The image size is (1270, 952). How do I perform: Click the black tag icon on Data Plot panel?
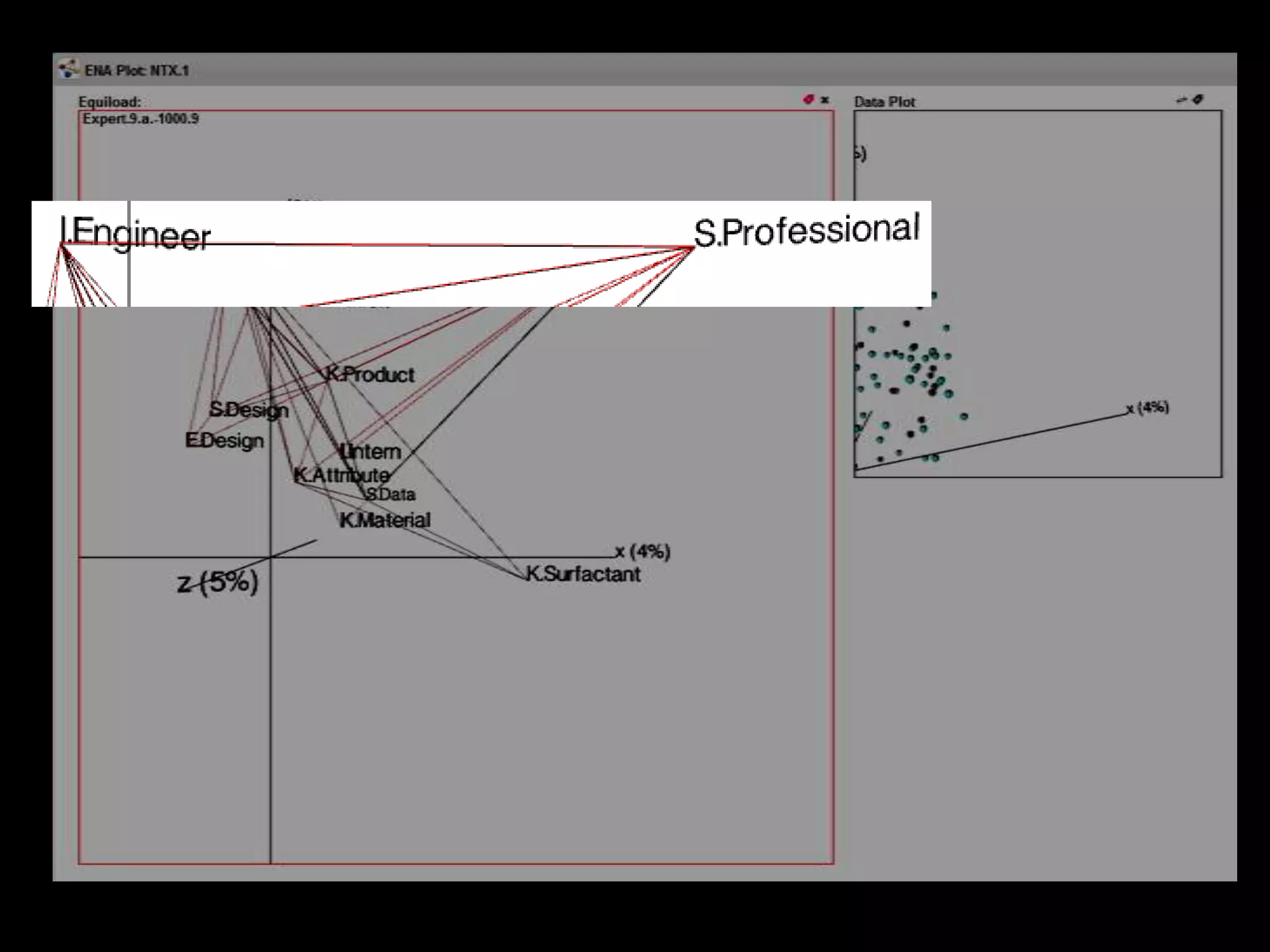pyautogui.click(x=1198, y=99)
